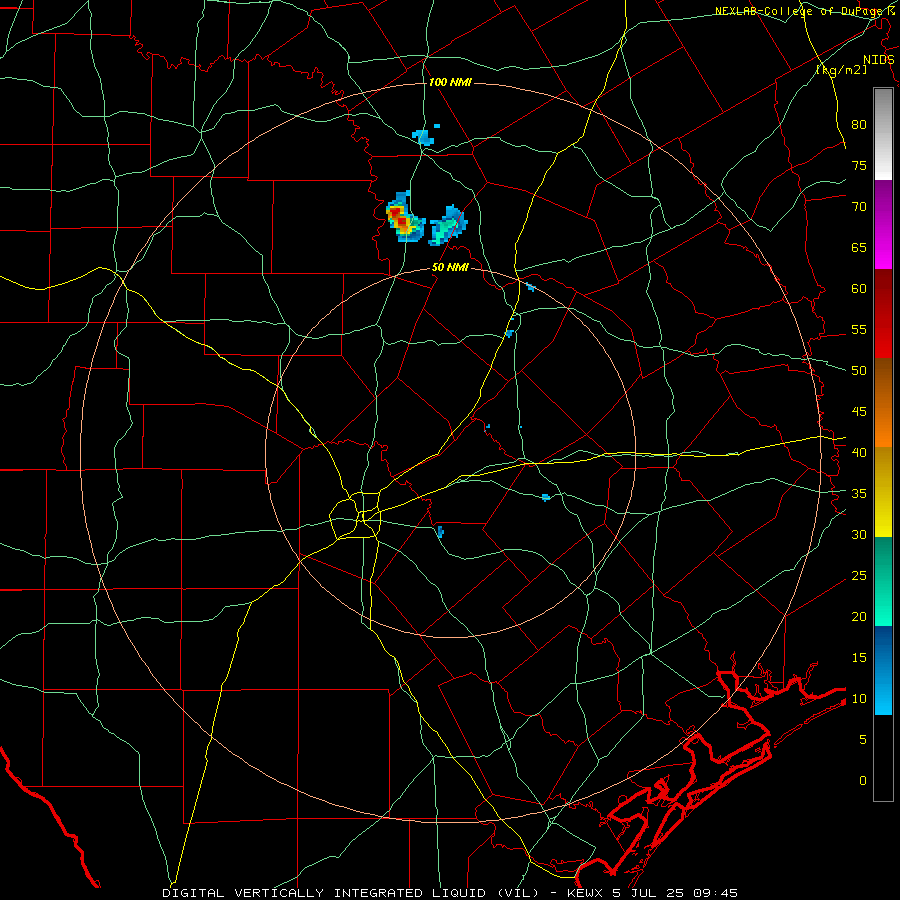Click the 75 value on color scale
The height and width of the screenshot is (900, 900).
[859, 165]
